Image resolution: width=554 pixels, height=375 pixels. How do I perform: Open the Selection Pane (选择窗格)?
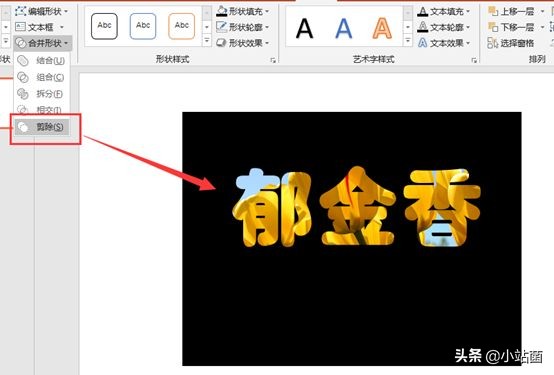click(511, 43)
